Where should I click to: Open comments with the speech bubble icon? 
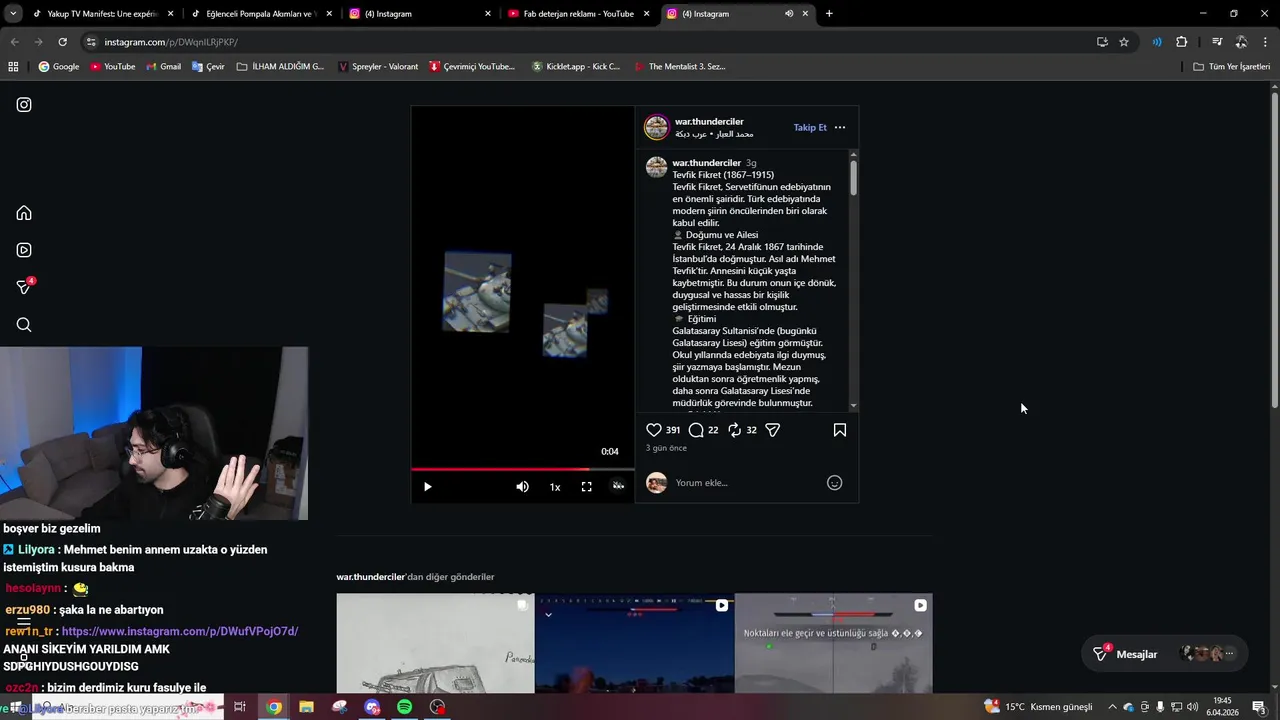[x=696, y=430]
